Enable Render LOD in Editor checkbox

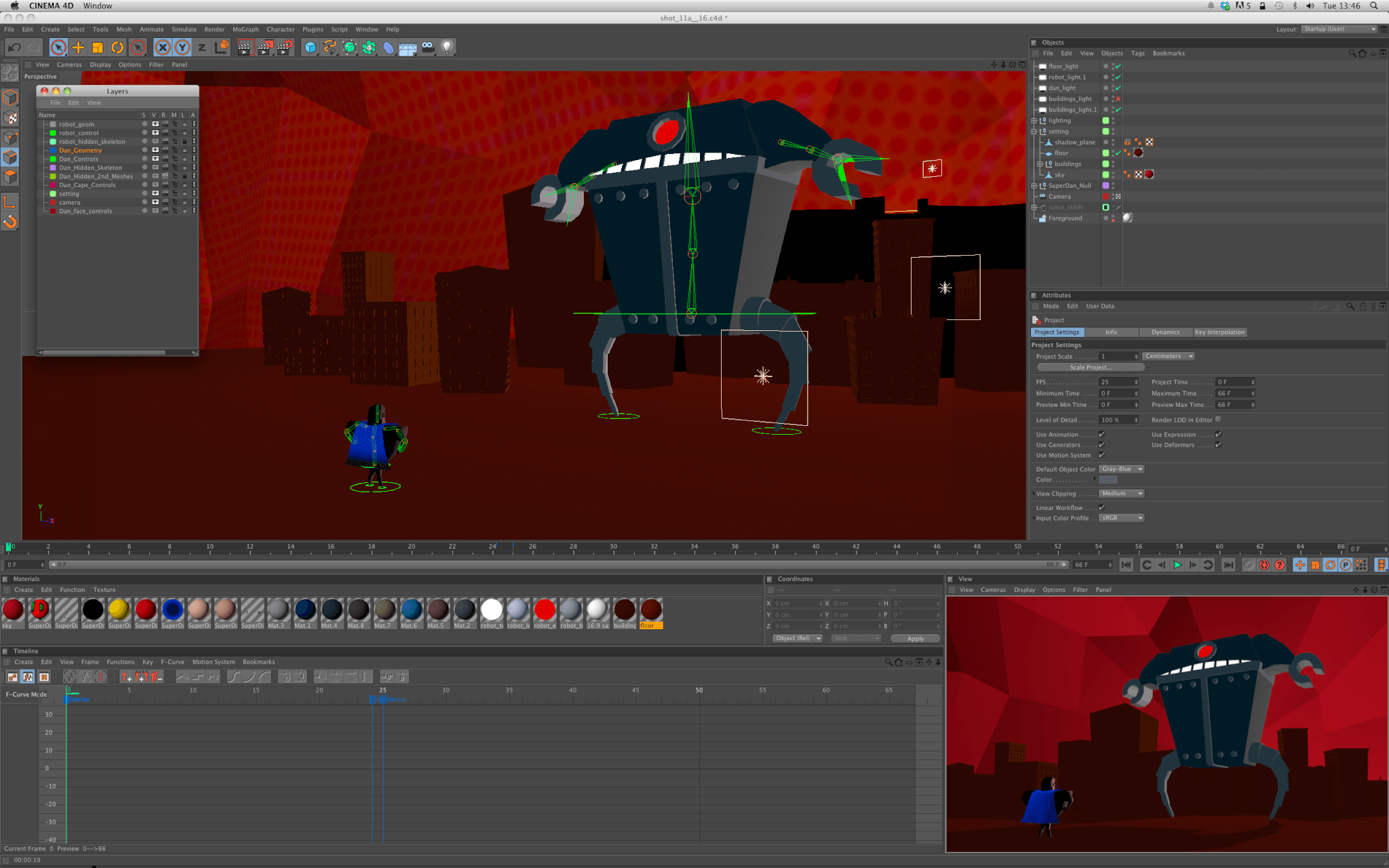click(1218, 420)
